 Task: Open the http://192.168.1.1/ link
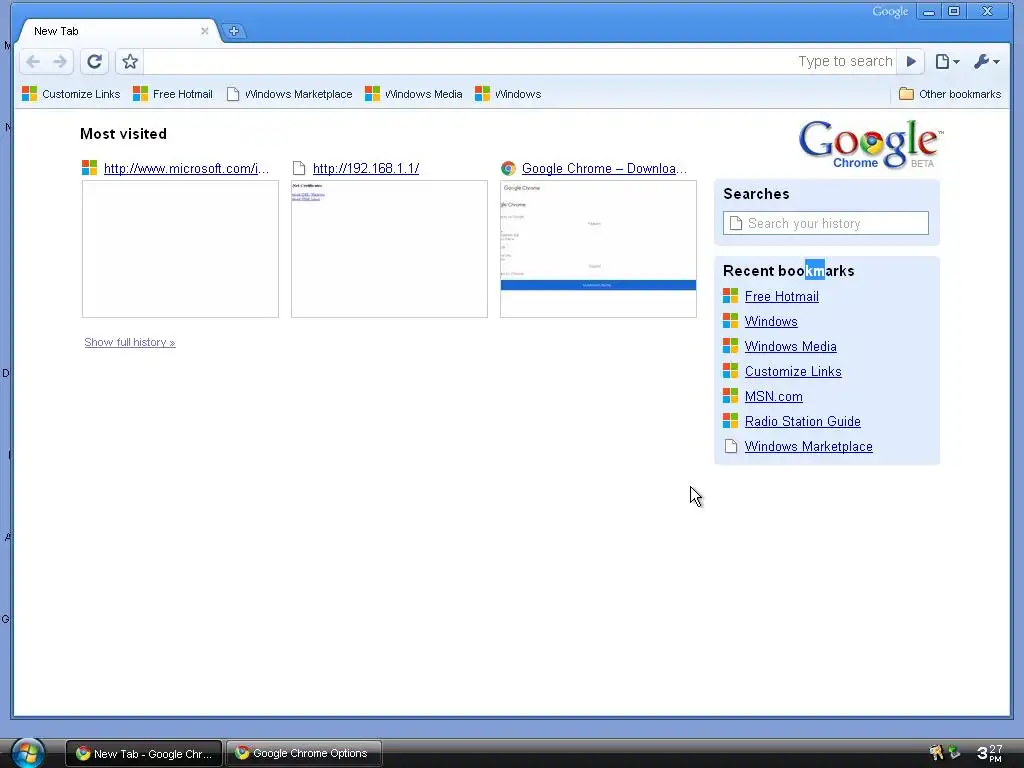pos(366,168)
